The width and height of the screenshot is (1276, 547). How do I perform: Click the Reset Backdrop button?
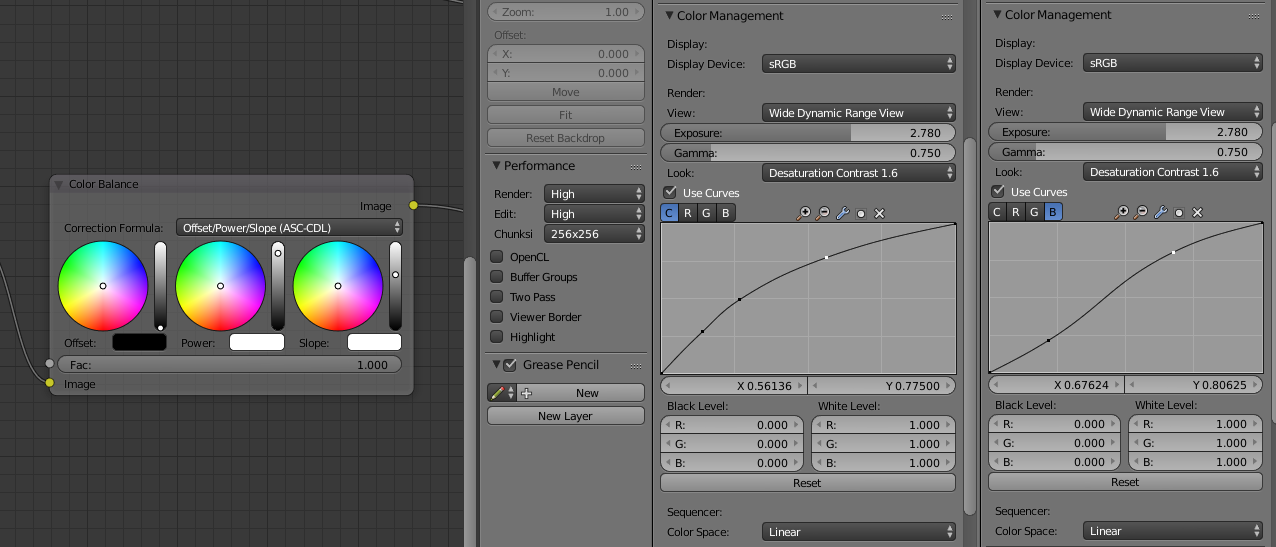coord(566,138)
